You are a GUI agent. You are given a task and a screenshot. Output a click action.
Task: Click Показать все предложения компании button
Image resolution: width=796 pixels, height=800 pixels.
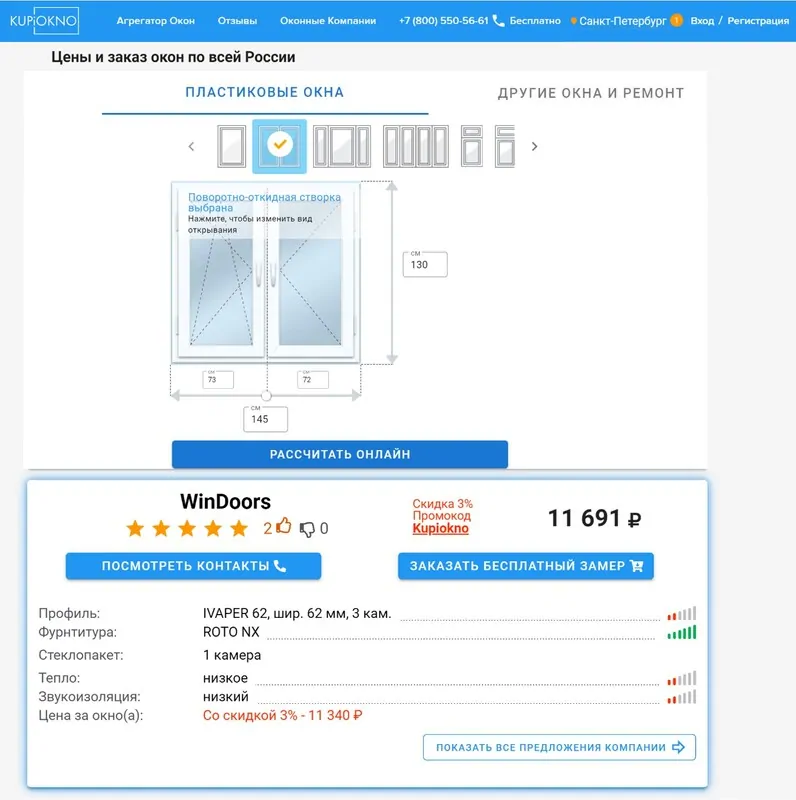(x=559, y=747)
